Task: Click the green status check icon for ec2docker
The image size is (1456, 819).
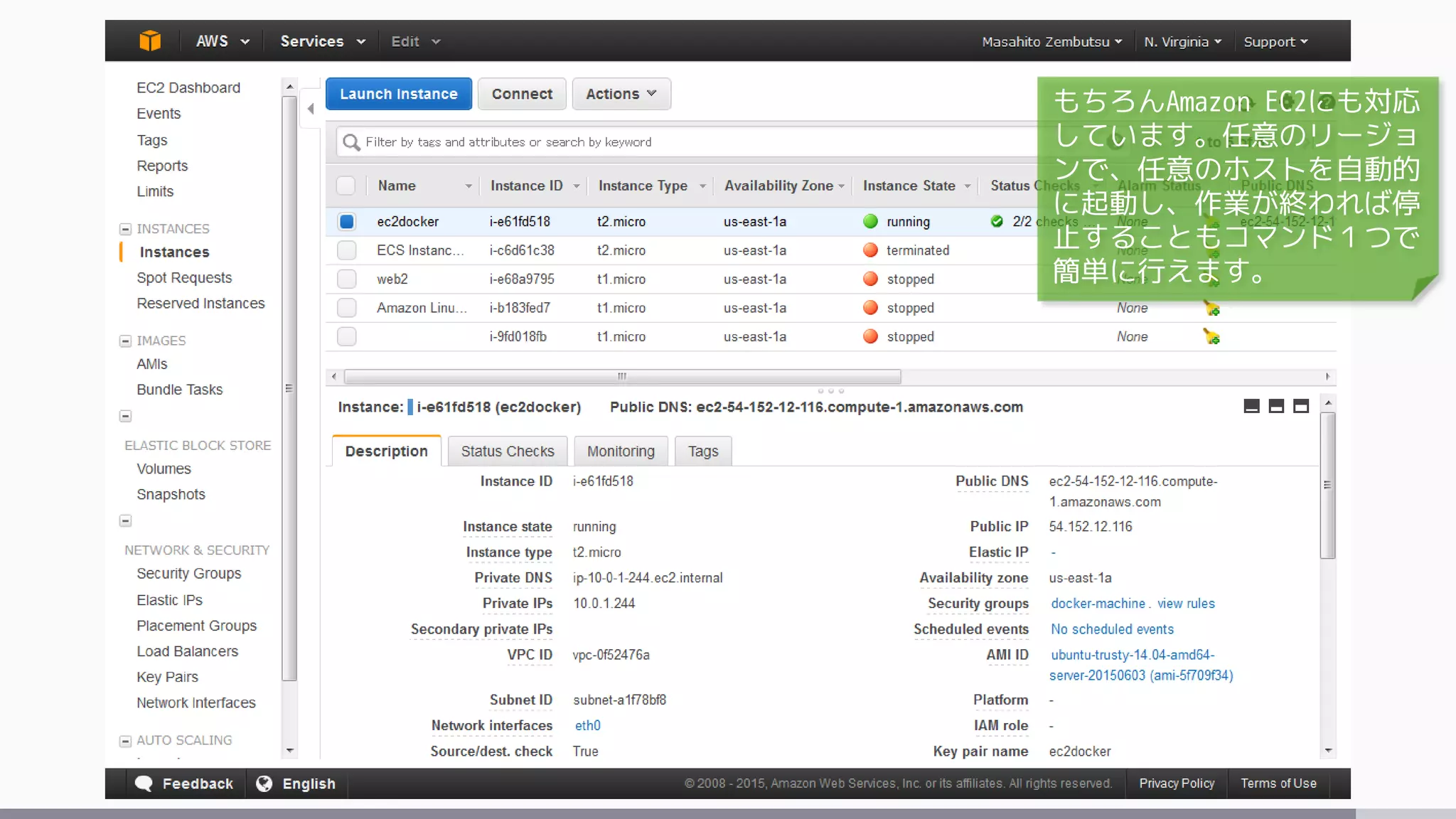Action: (997, 221)
